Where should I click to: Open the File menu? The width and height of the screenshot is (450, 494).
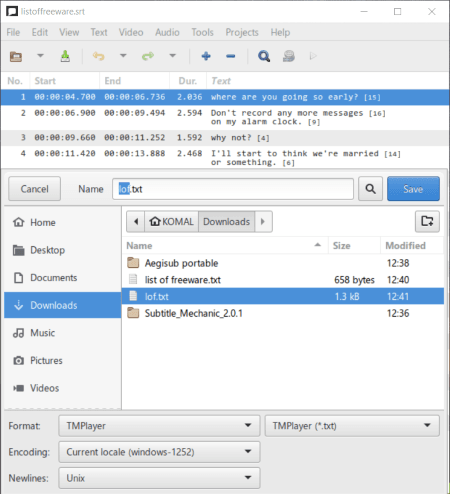(13, 32)
